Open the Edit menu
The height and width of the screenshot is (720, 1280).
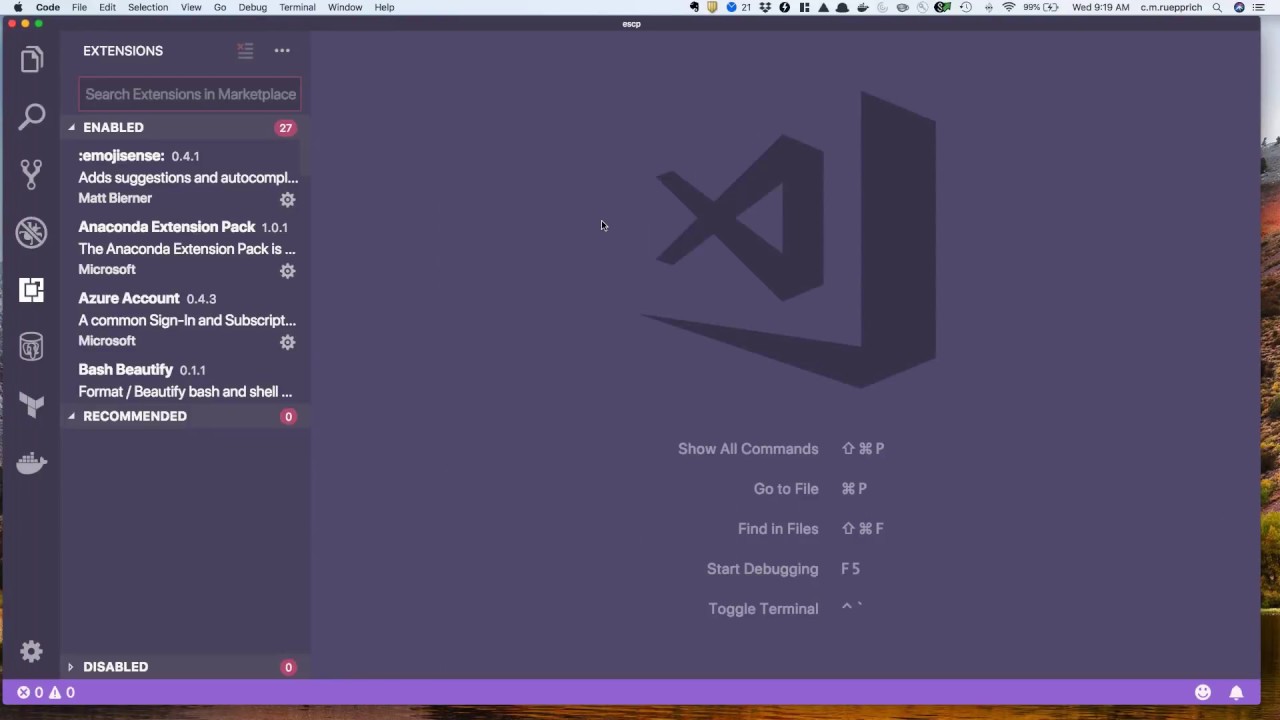click(x=107, y=7)
